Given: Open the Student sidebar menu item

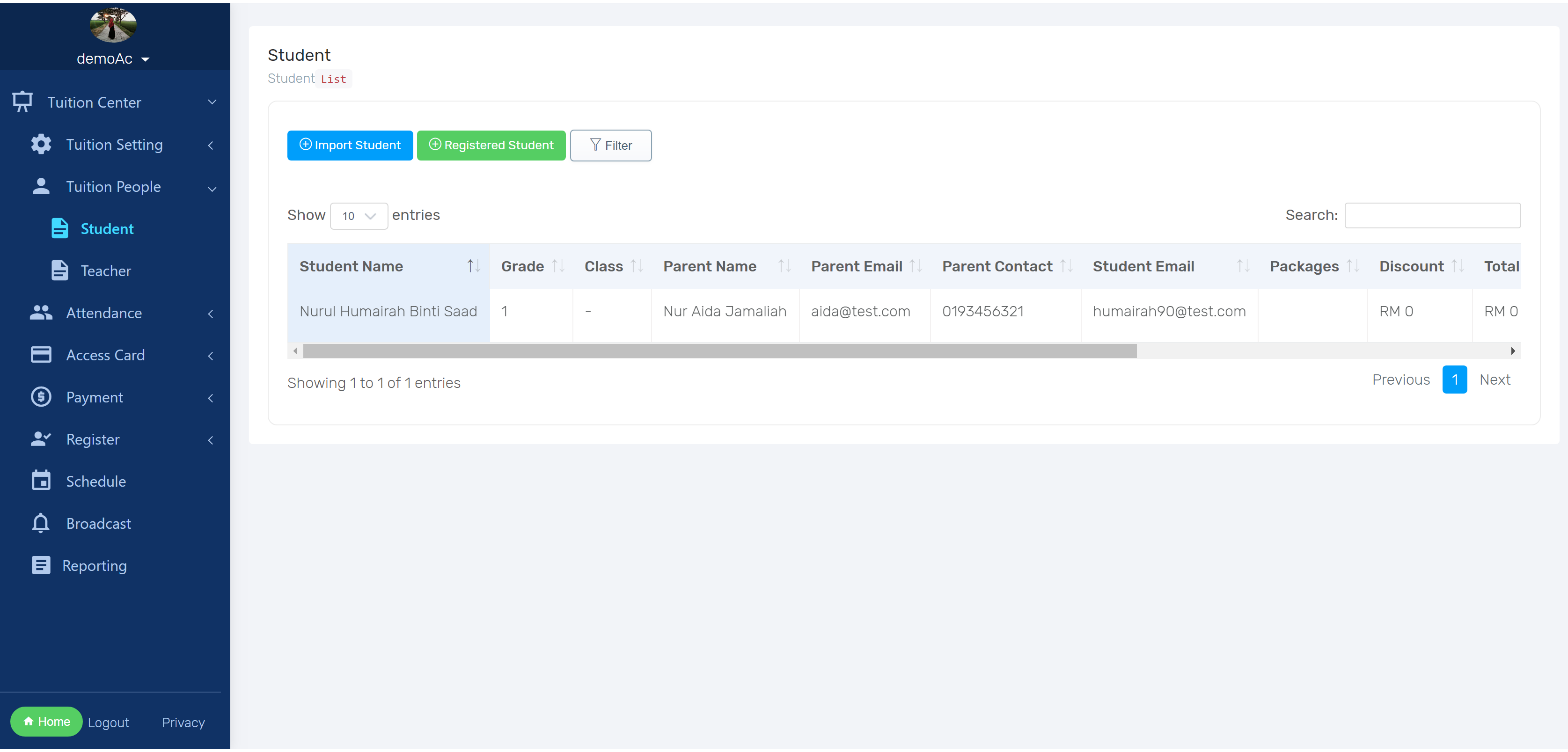Looking at the screenshot, I should click(107, 229).
